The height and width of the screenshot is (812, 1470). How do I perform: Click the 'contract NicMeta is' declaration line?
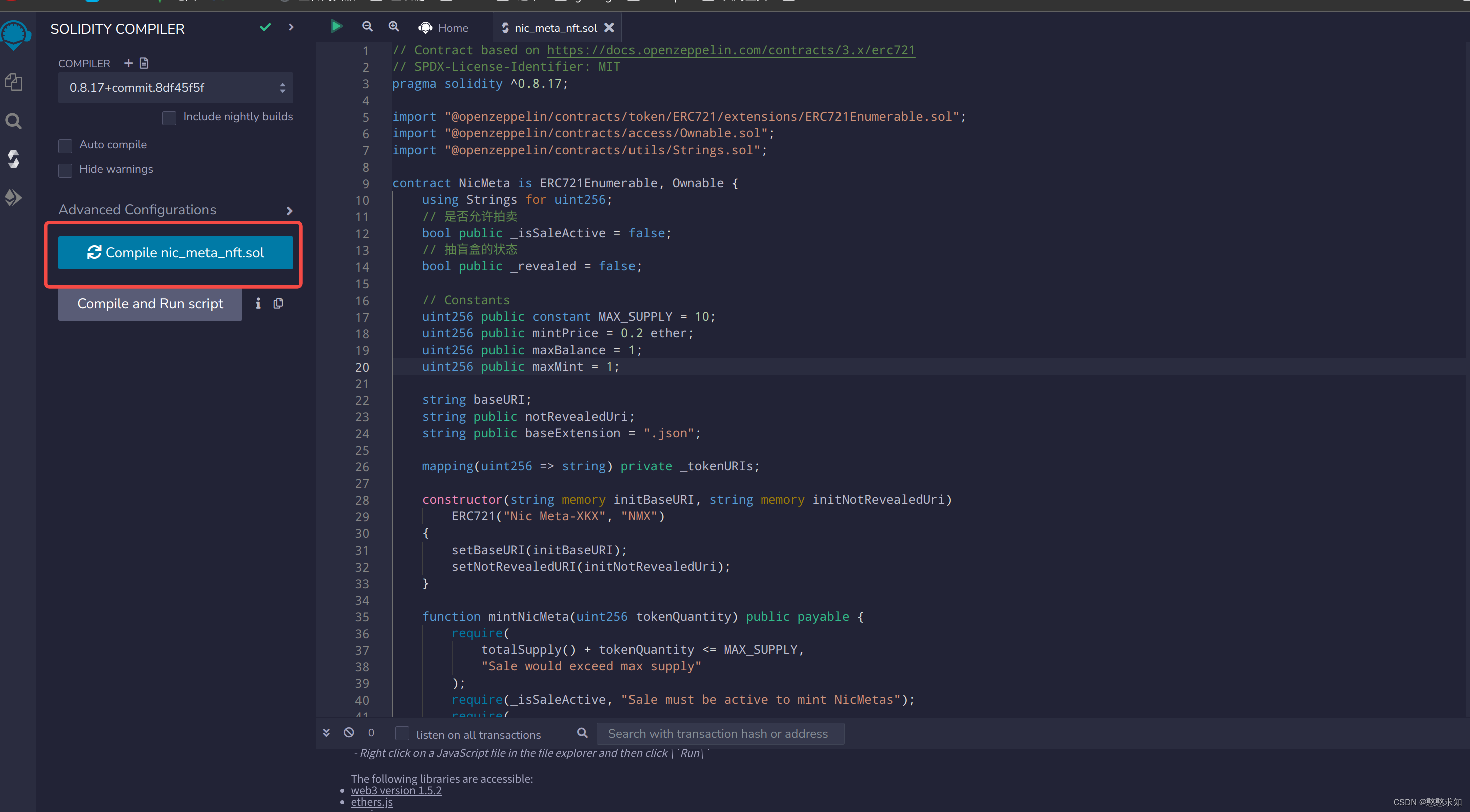pos(565,183)
